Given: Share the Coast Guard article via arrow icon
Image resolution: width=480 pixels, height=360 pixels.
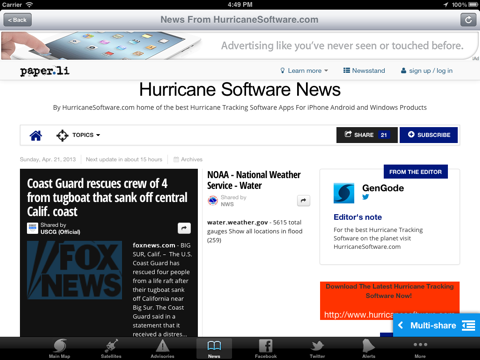Looking at the screenshot, I should [x=184, y=228].
